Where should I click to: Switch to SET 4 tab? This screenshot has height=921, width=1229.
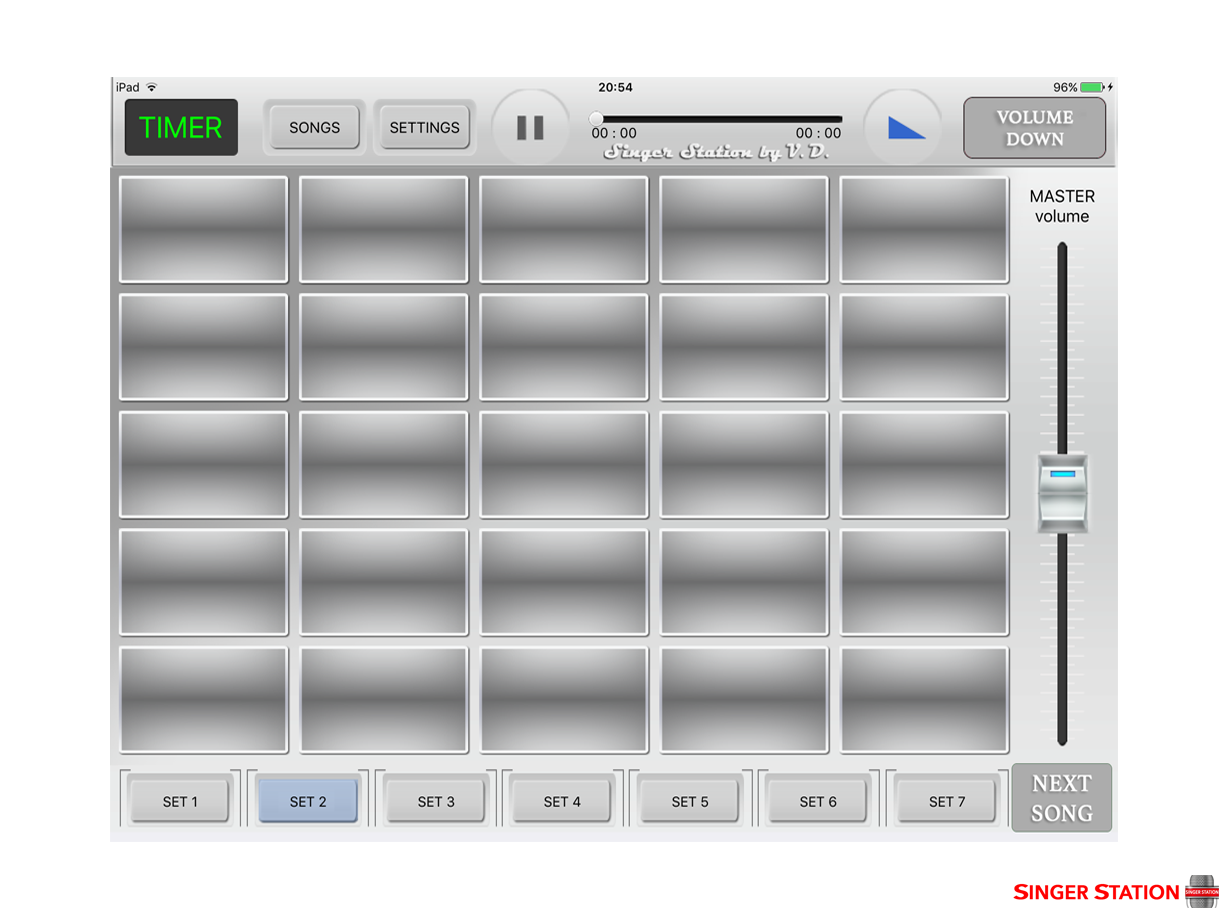click(x=562, y=801)
